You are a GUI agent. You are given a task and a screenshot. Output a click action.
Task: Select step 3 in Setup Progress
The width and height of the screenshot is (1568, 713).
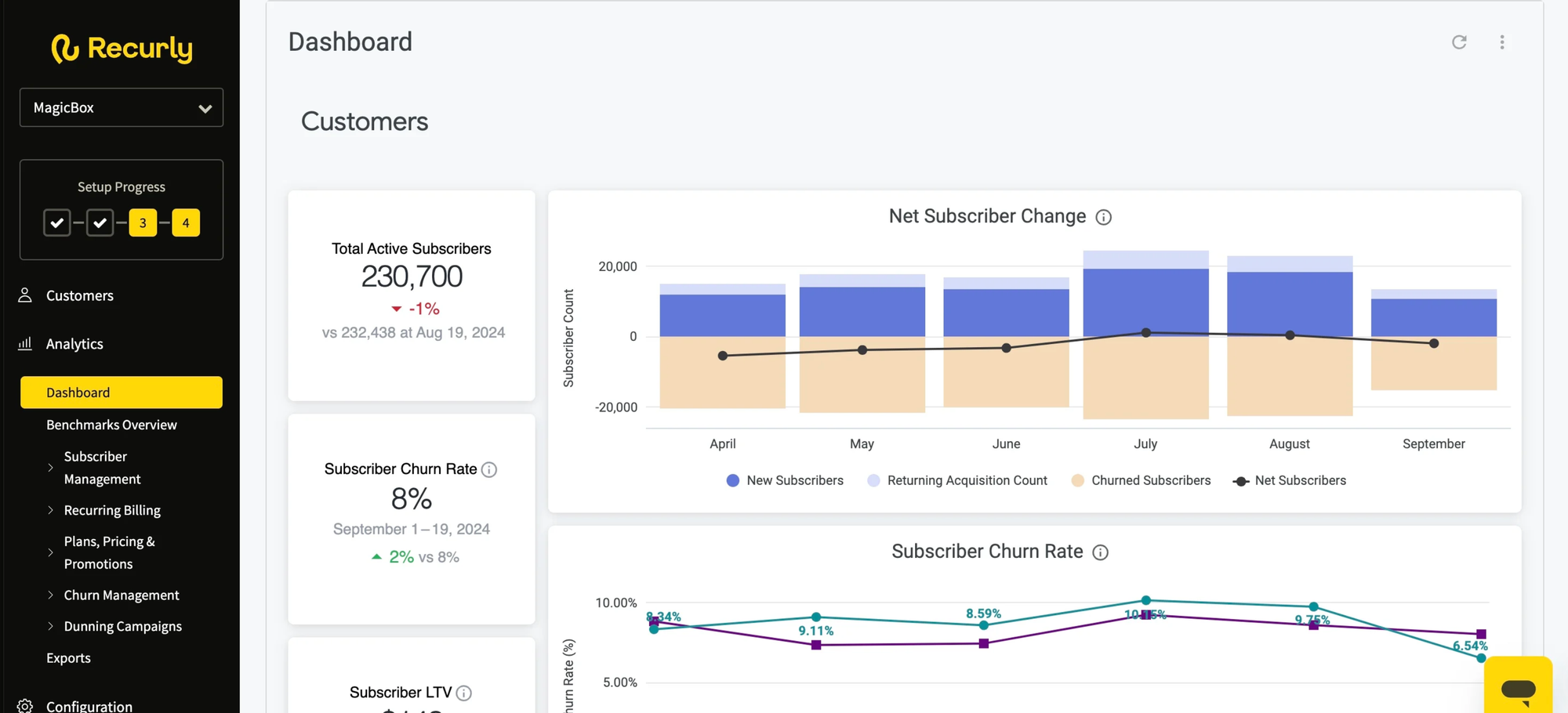(x=143, y=223)
